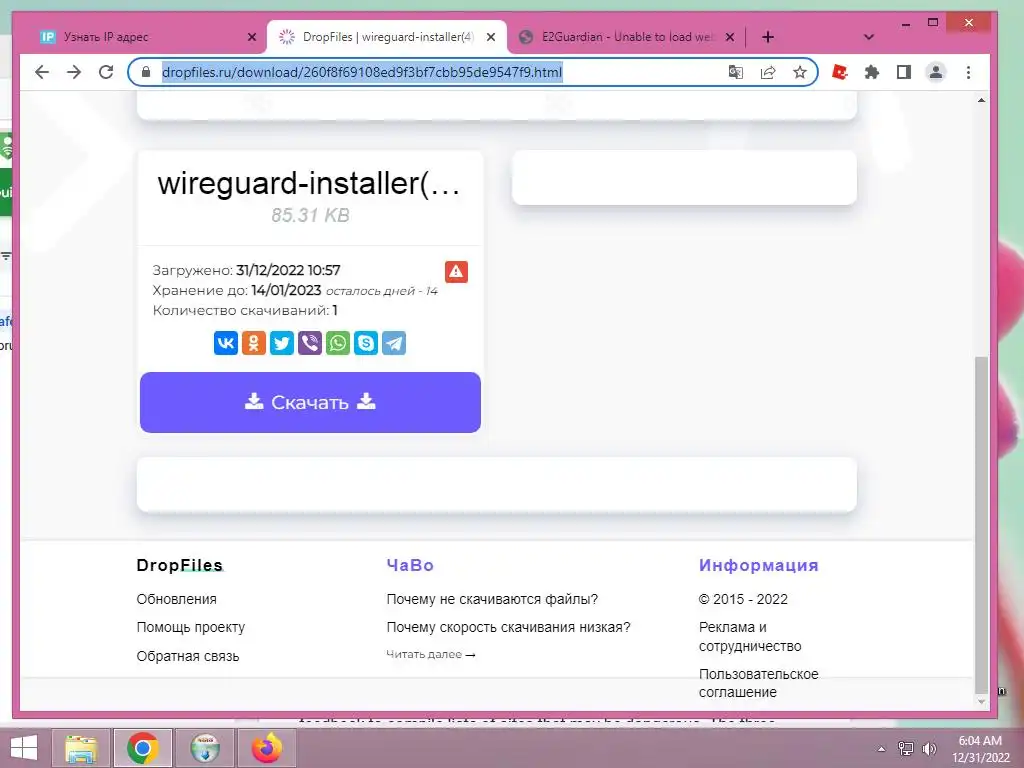The image size is (1024, 768).
Task: Open Почему скорость скачивания низкая? link
Action: click(x=509, y=627)
